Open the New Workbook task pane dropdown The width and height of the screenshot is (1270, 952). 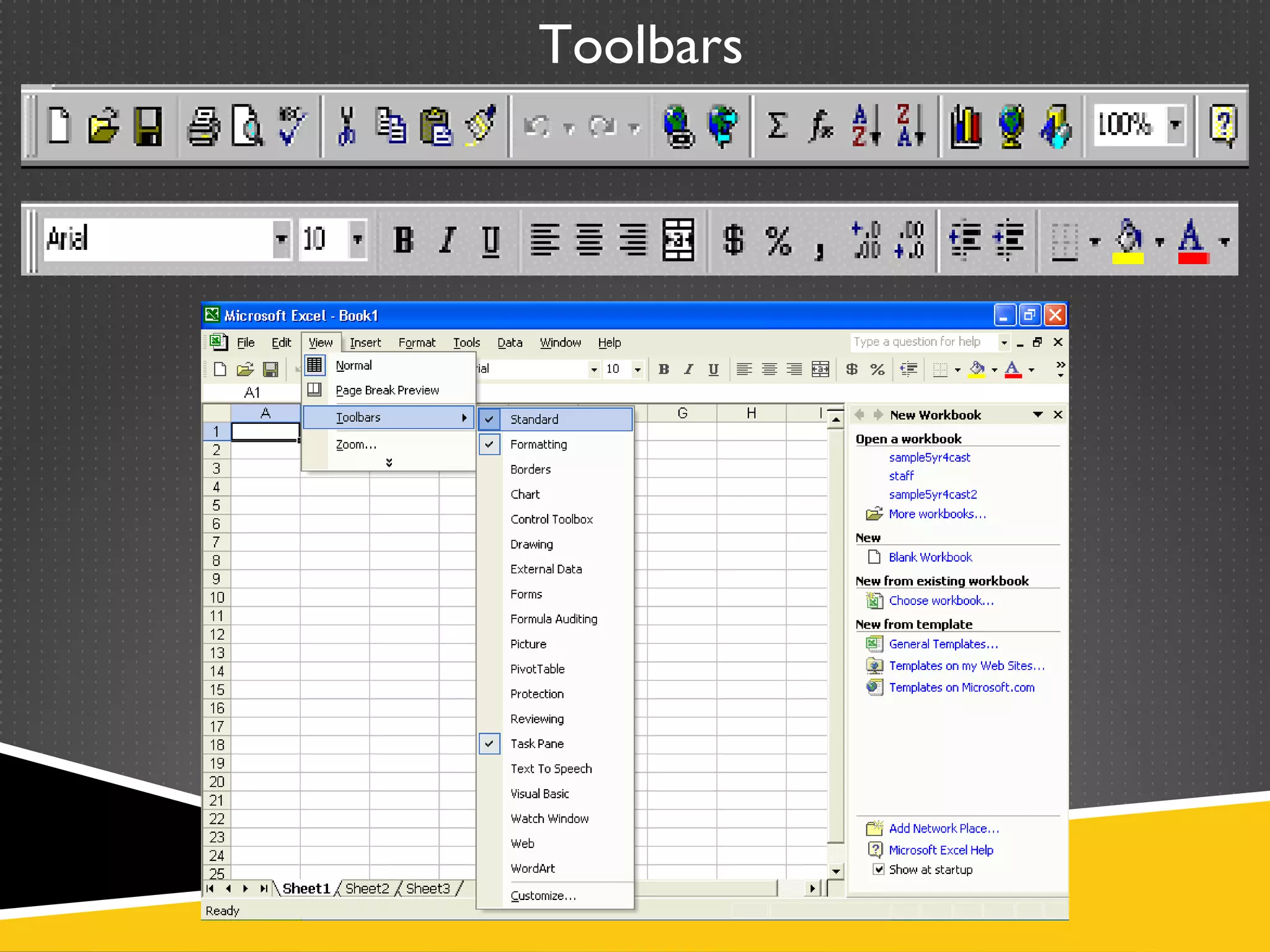point(1037,415)
